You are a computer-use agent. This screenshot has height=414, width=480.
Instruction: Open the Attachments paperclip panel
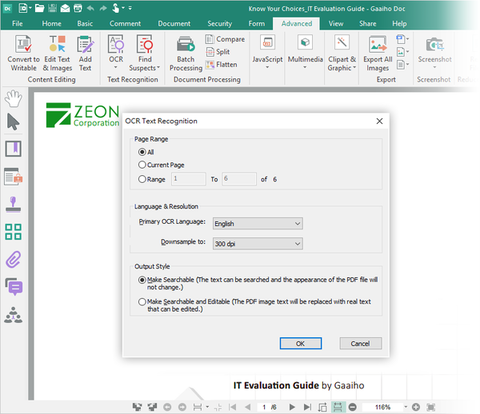click(13, 260)
